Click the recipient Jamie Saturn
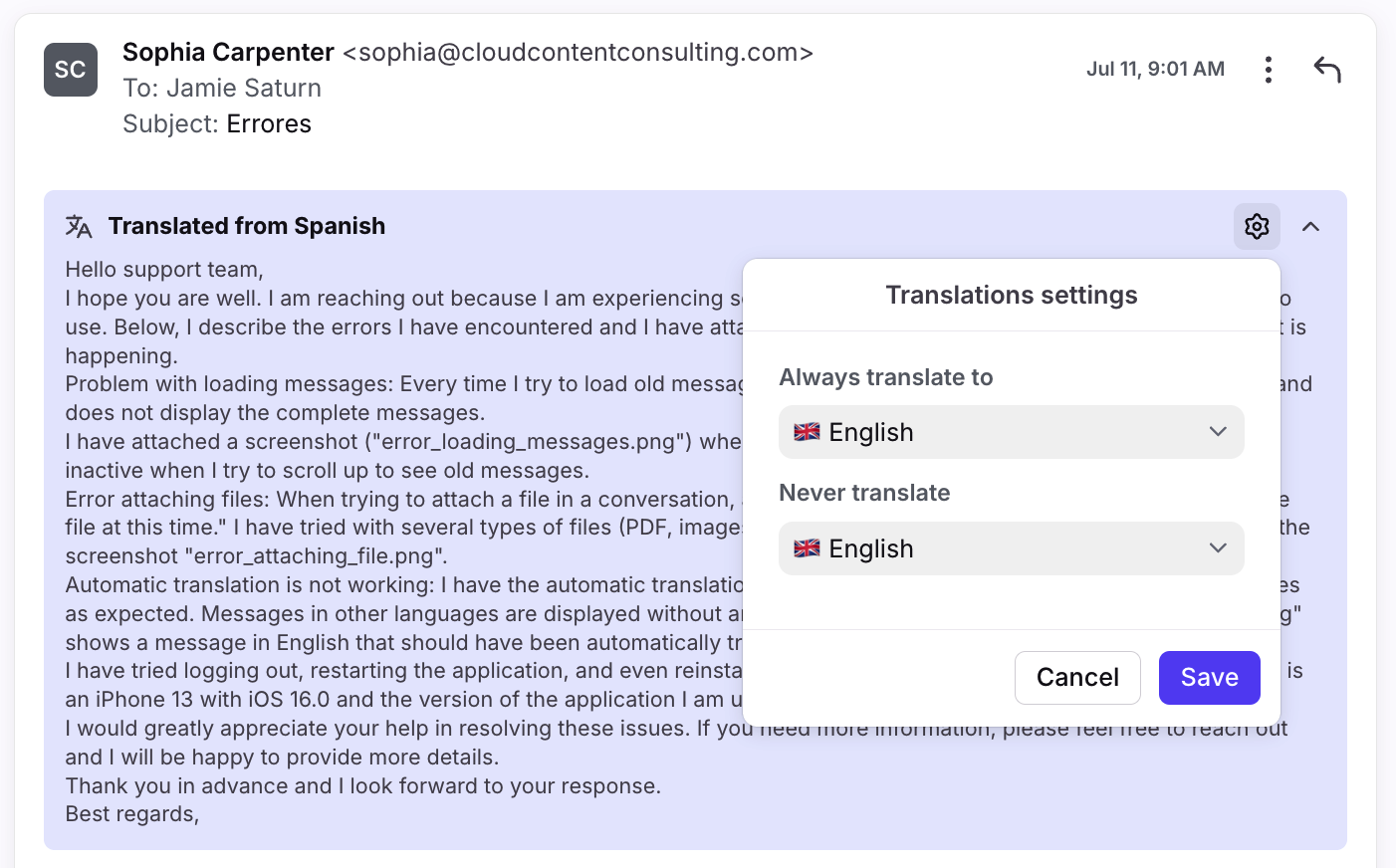Viewport: 1396px width, 868px height. [244, 88]
